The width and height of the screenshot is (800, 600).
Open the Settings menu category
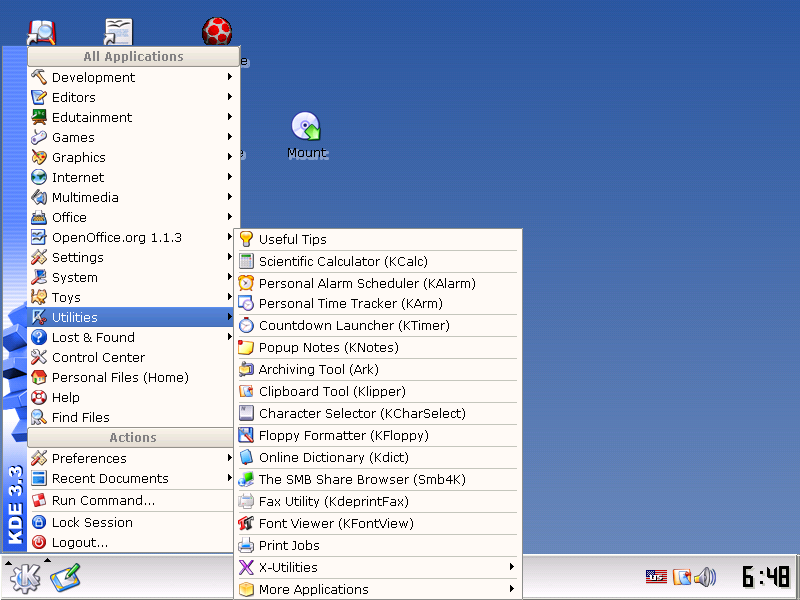click(x=131, y=257)
